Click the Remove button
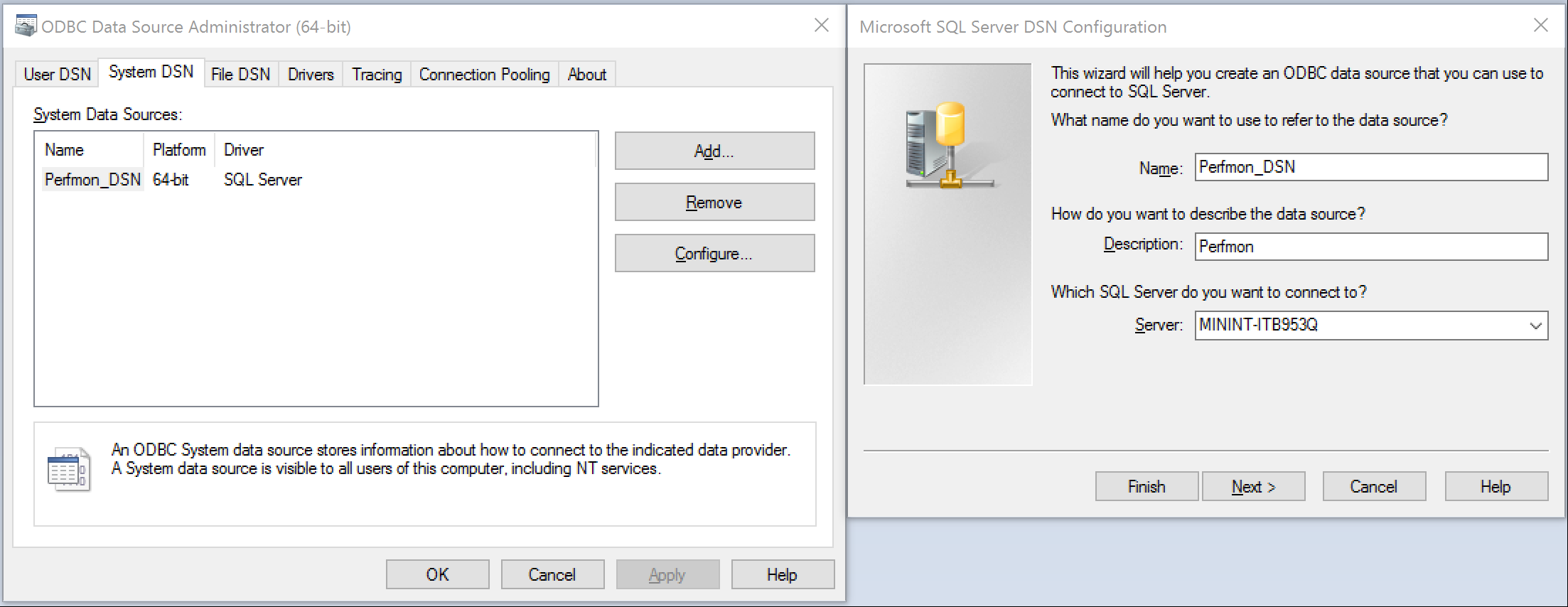Screen dimensions: 1568x607 714,203
